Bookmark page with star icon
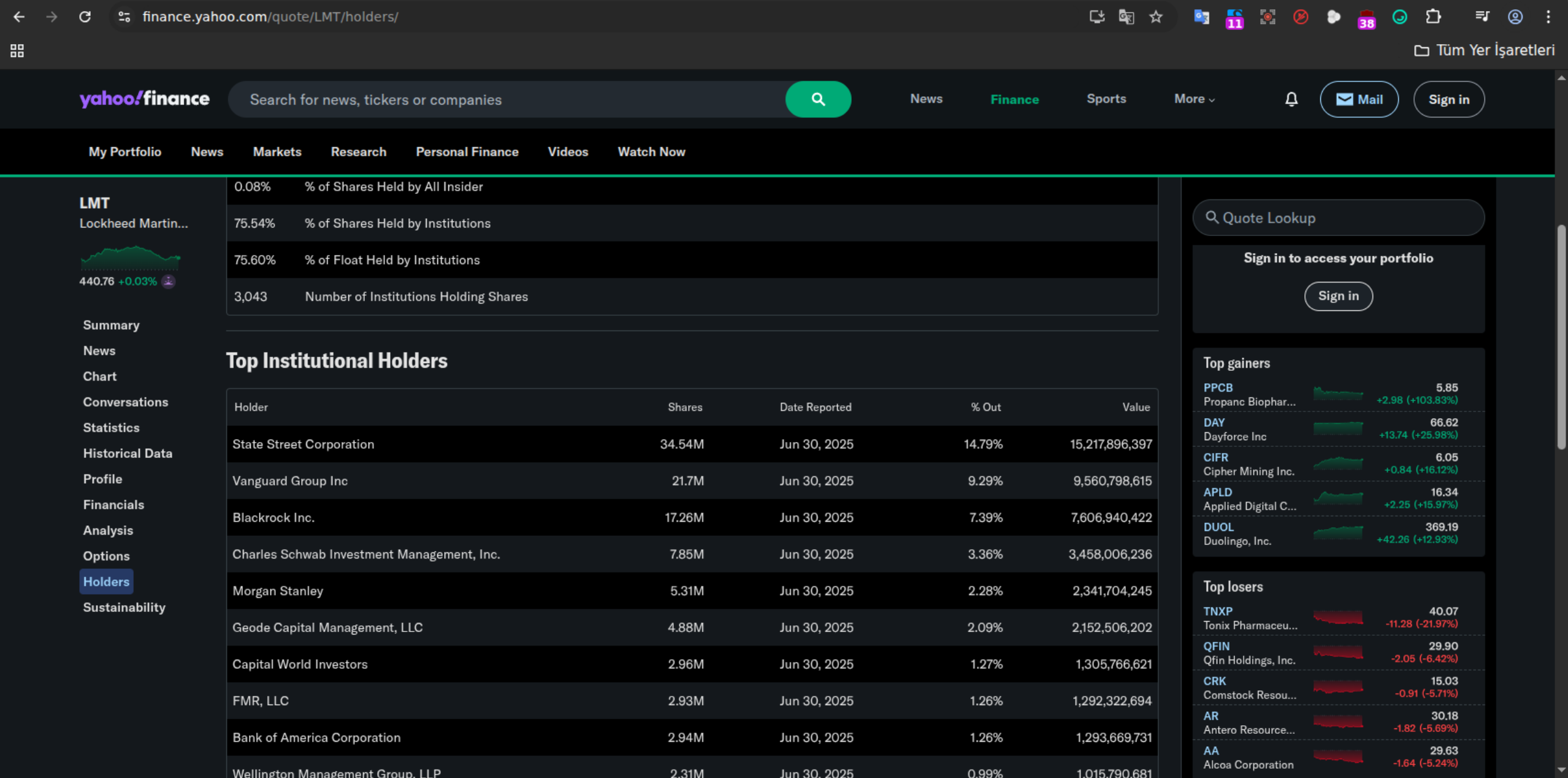Viewport: 1568px width, 778px height. point(1155,17)
